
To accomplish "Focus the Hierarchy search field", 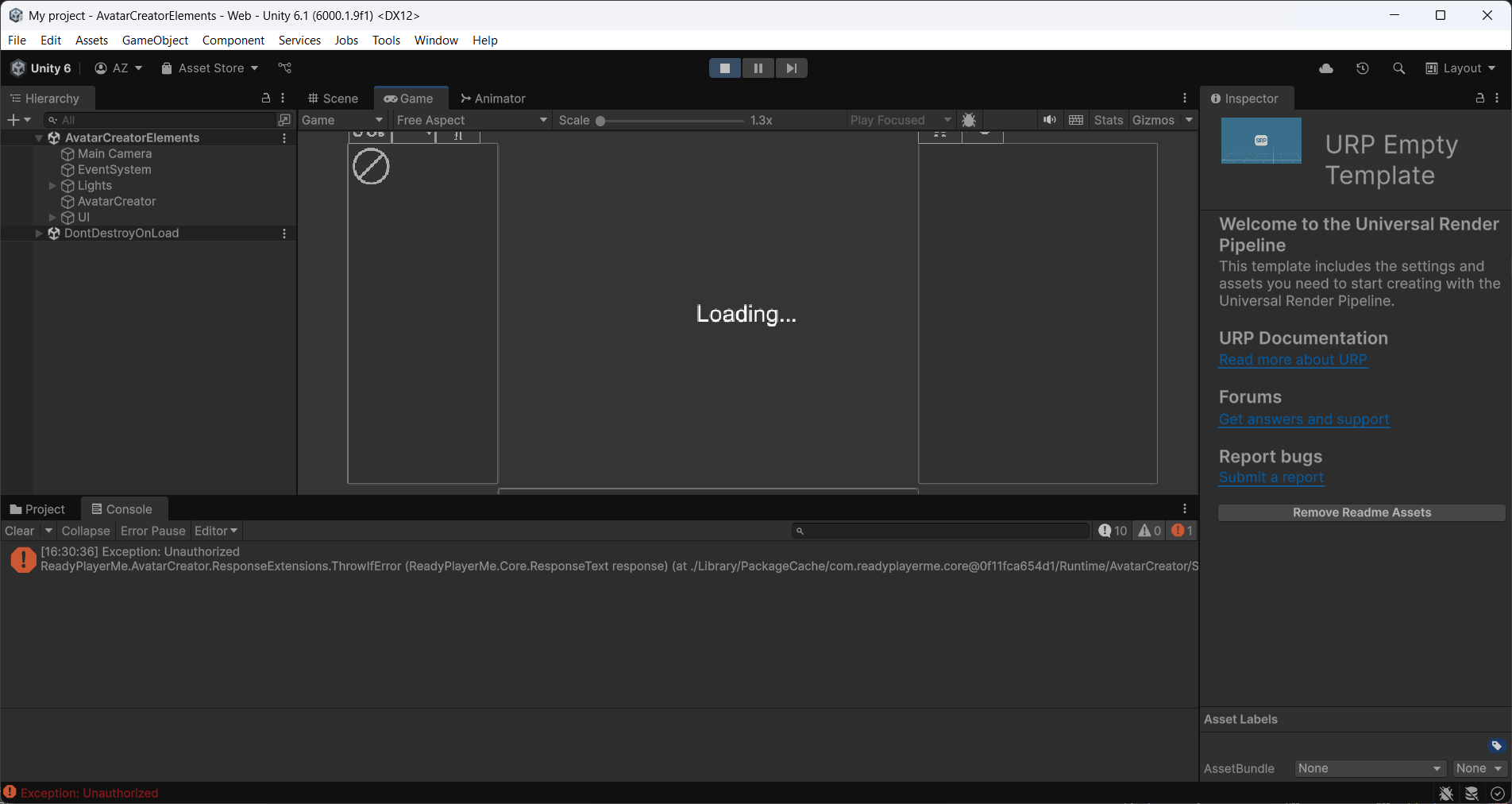I will (x=159, y=120).
